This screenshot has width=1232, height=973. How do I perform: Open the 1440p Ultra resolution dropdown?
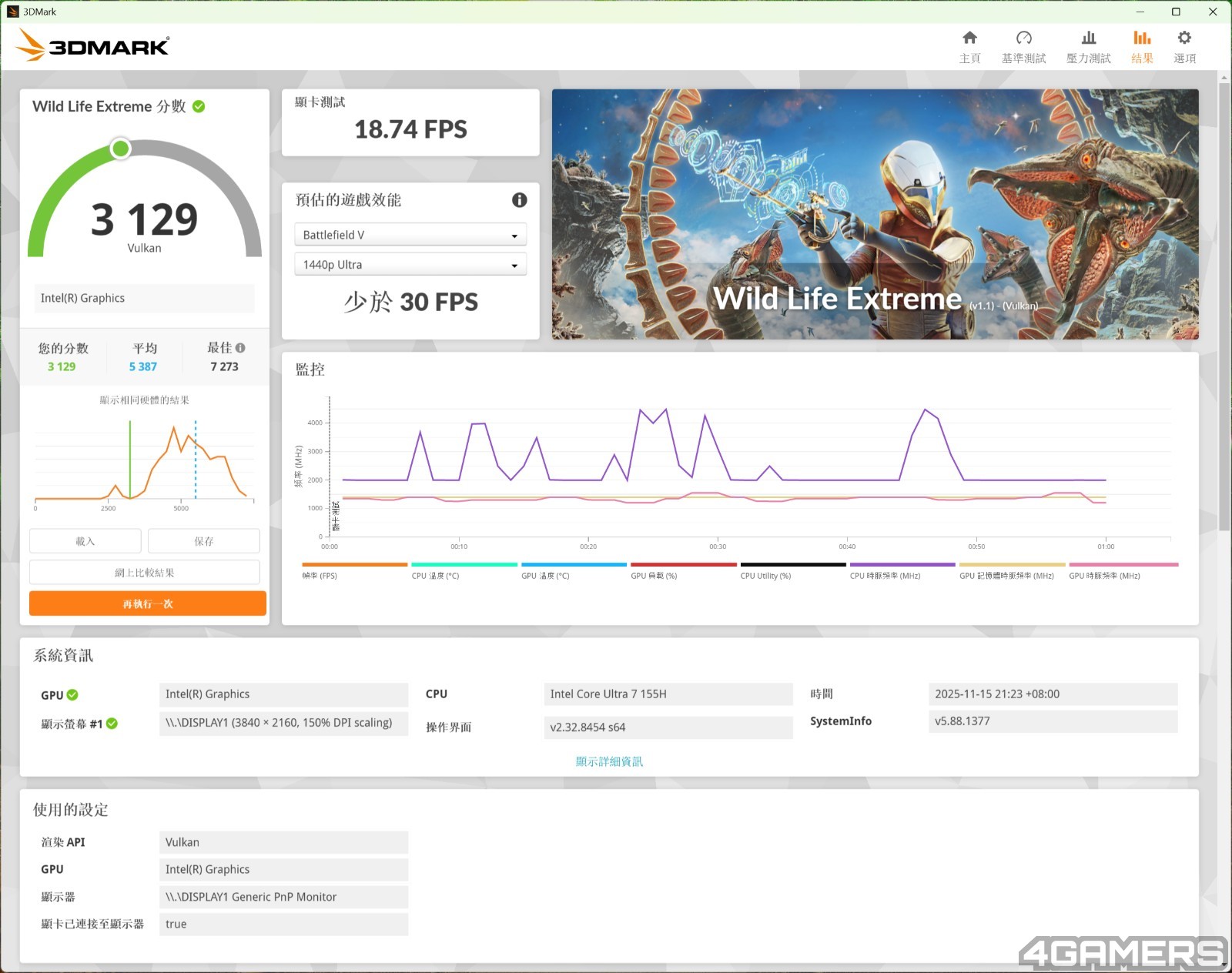click(x=410, y=265)
